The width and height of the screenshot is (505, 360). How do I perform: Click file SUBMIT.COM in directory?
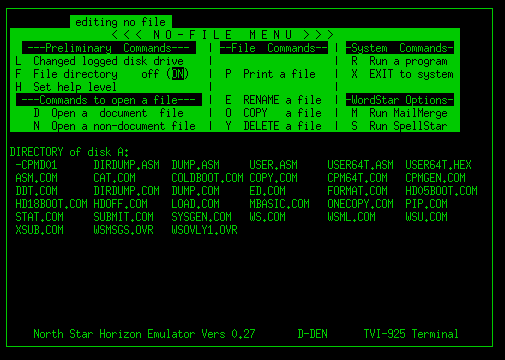(123, 217)
